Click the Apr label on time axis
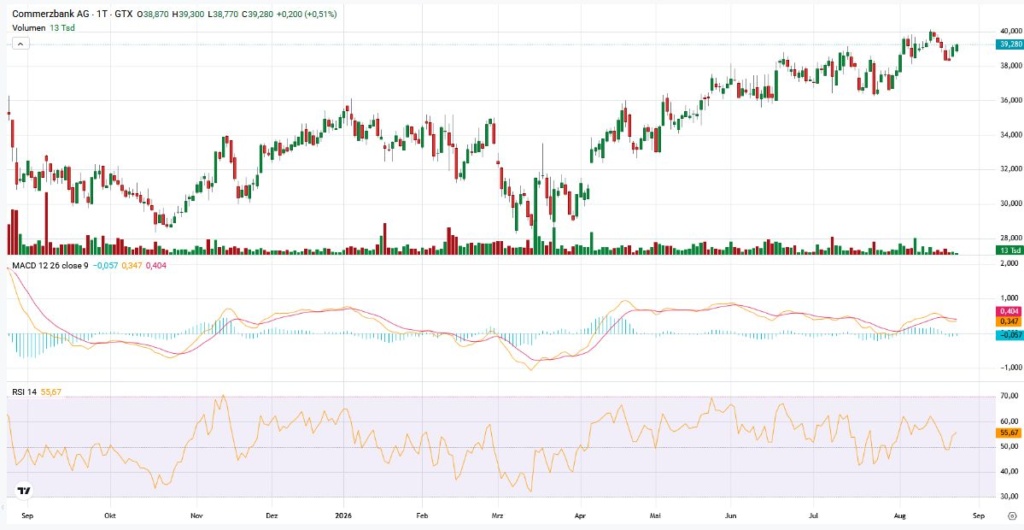The image size is (1024, 530). pyautogui.click(x=581, y=515)
